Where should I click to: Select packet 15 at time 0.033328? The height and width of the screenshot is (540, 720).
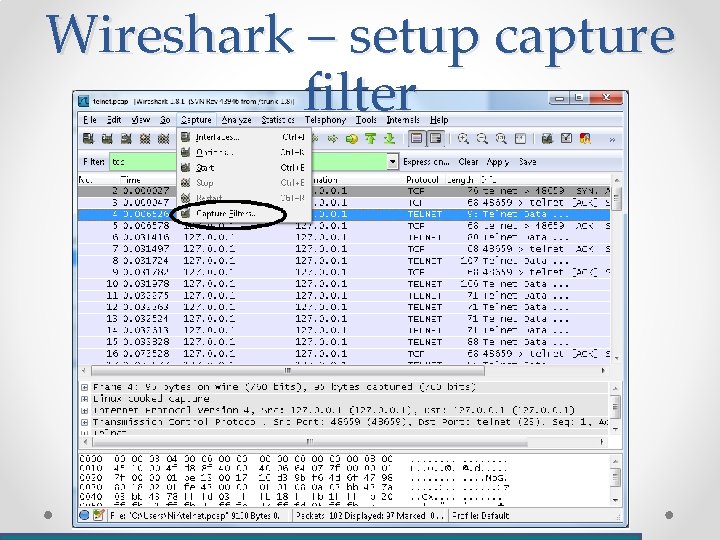(344, 342)
